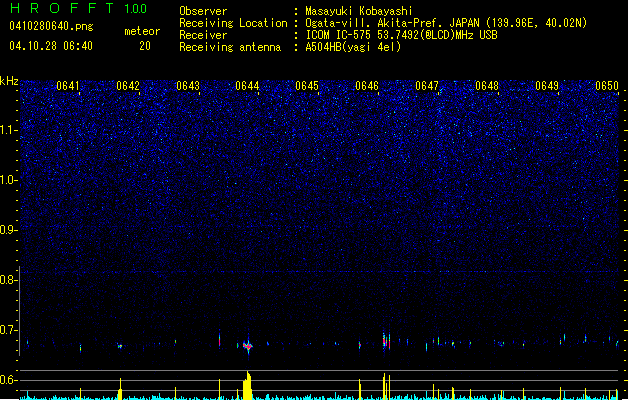The image size is (629, 400).
Task: Click the Receiving Location label
Action: 233,23
